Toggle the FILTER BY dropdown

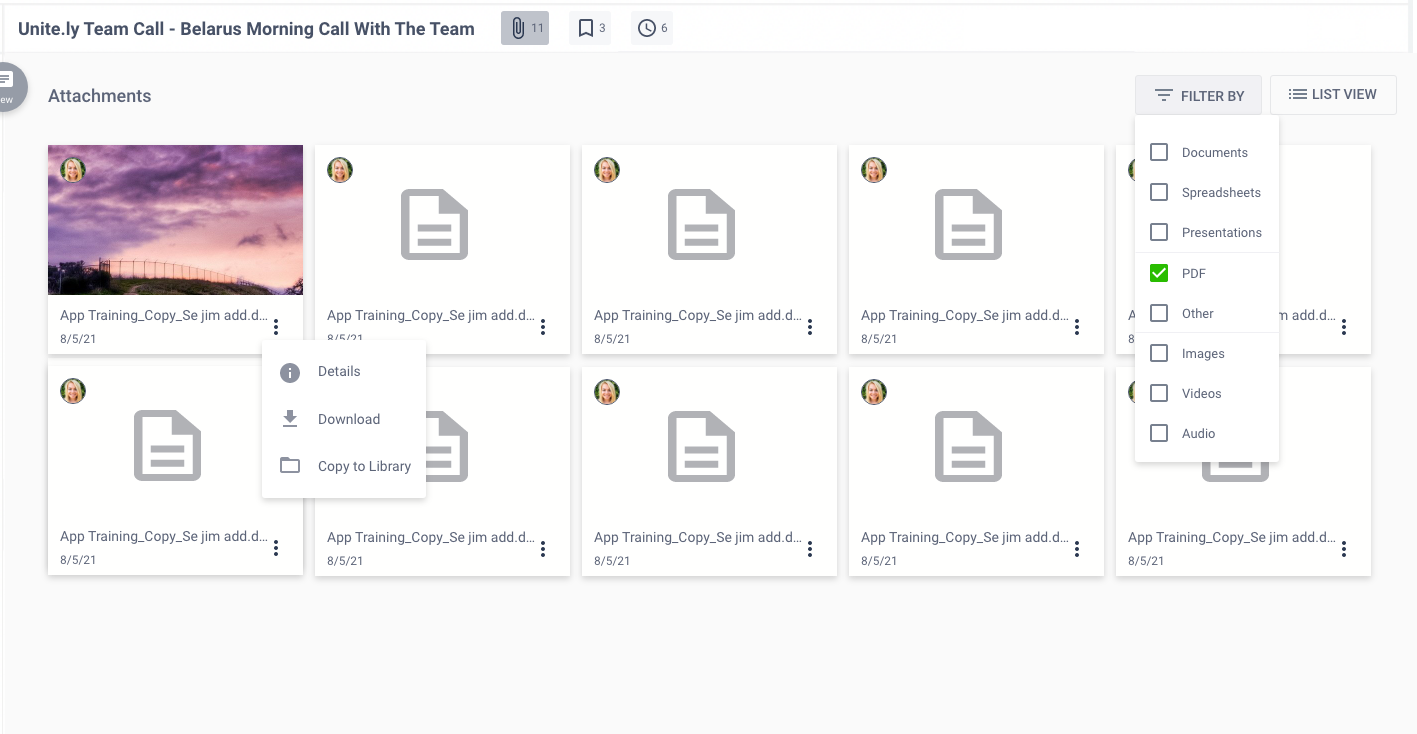[x=1198, y=95]
